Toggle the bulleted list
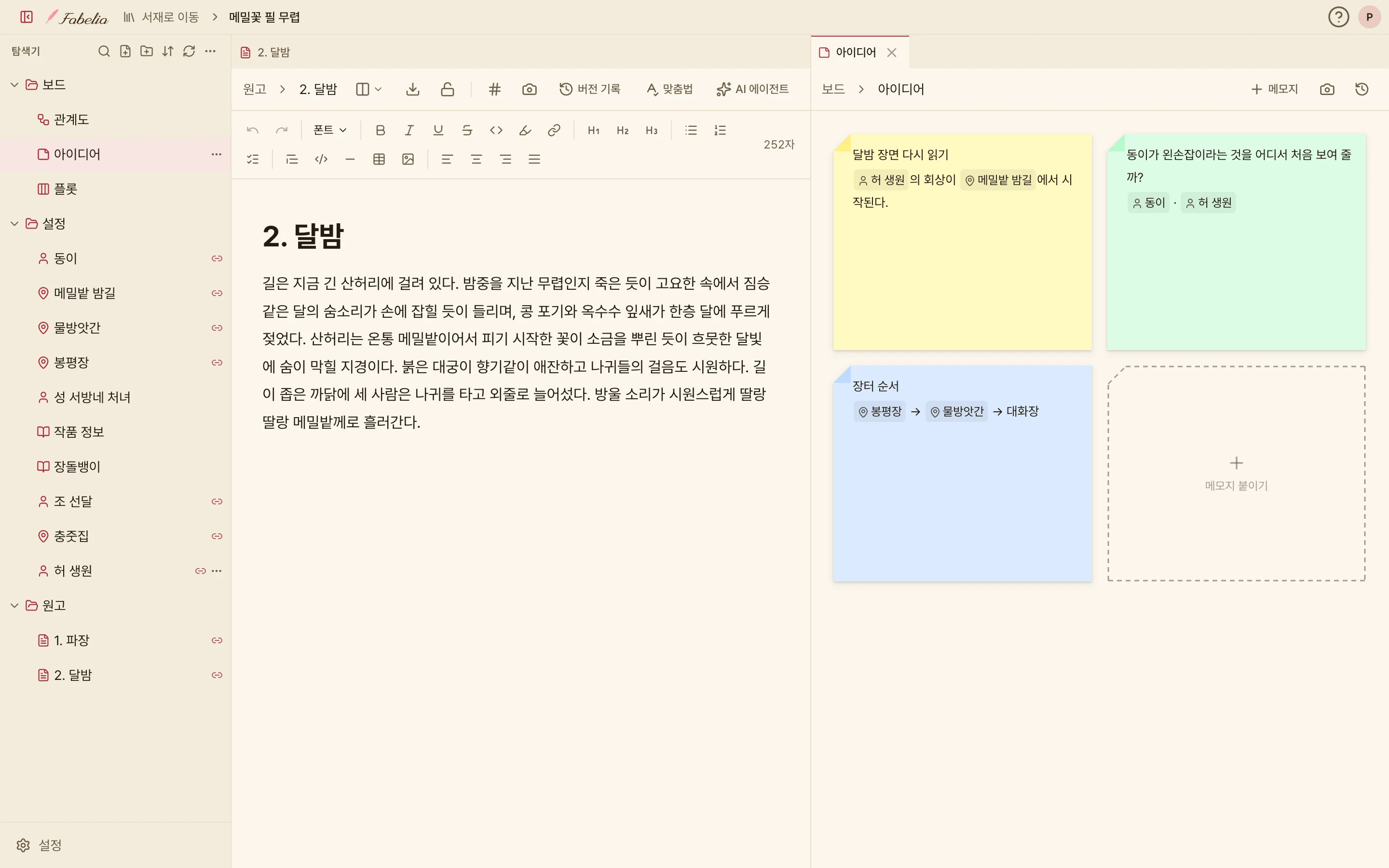This screenshot has height=868, width=1389. click(691, 130)
